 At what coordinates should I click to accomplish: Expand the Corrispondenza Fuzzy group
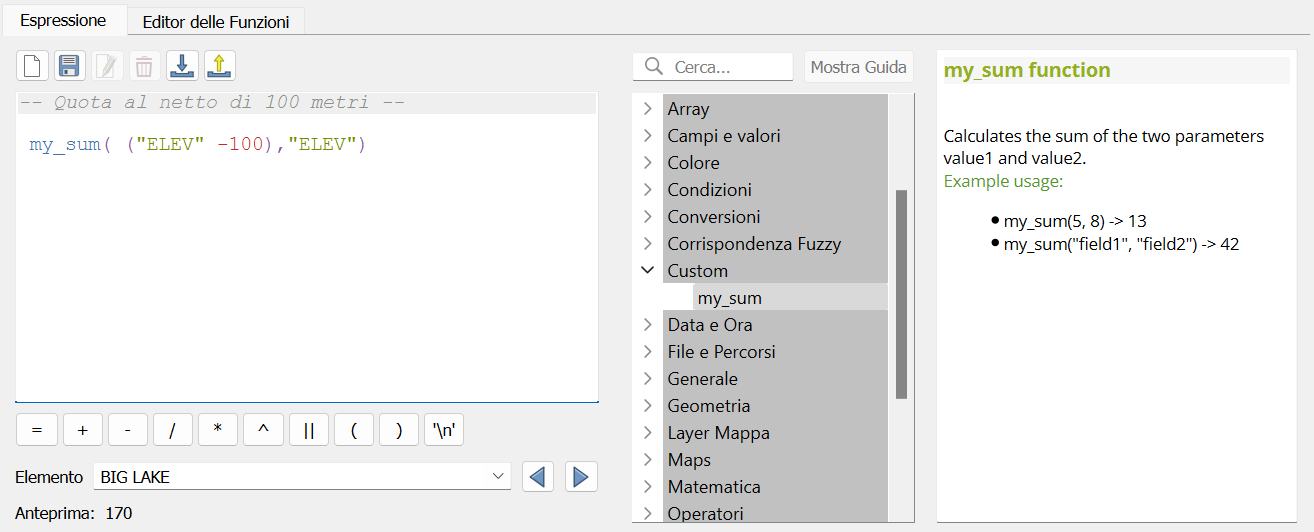click(x=647, y=244)
